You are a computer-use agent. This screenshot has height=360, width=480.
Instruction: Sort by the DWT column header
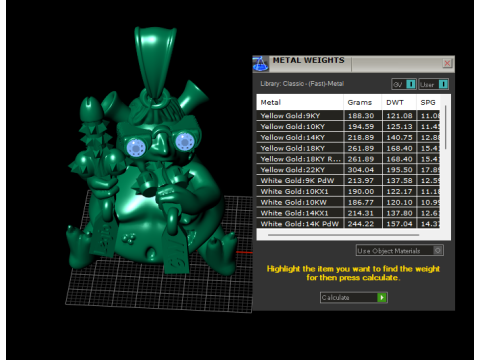pyautogui.click(x=399, y=102)
